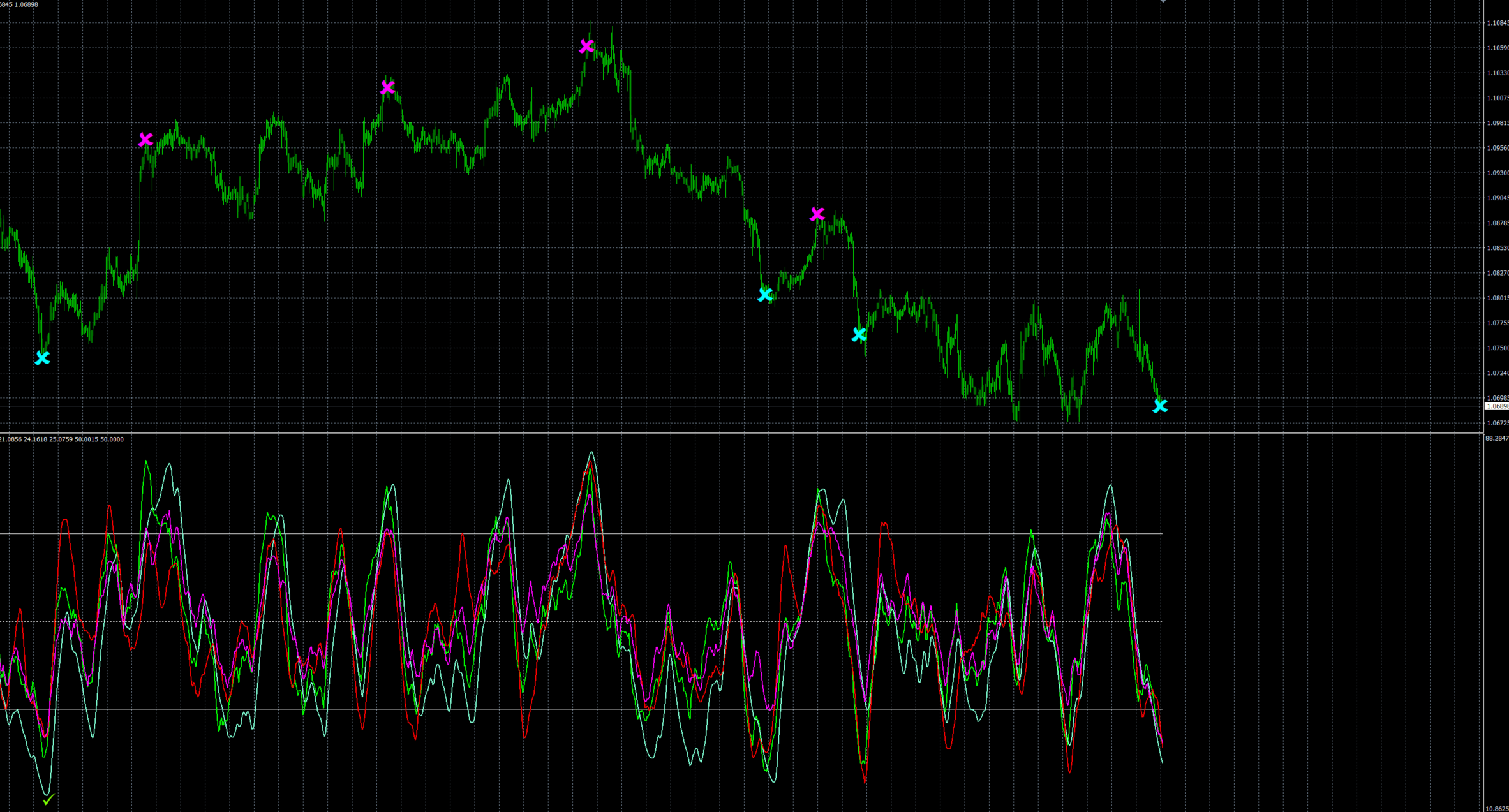This screenshot has width=1509, height=812.
Task: Click the 10.8625 indicator scale value
Action: (1497, 808)
